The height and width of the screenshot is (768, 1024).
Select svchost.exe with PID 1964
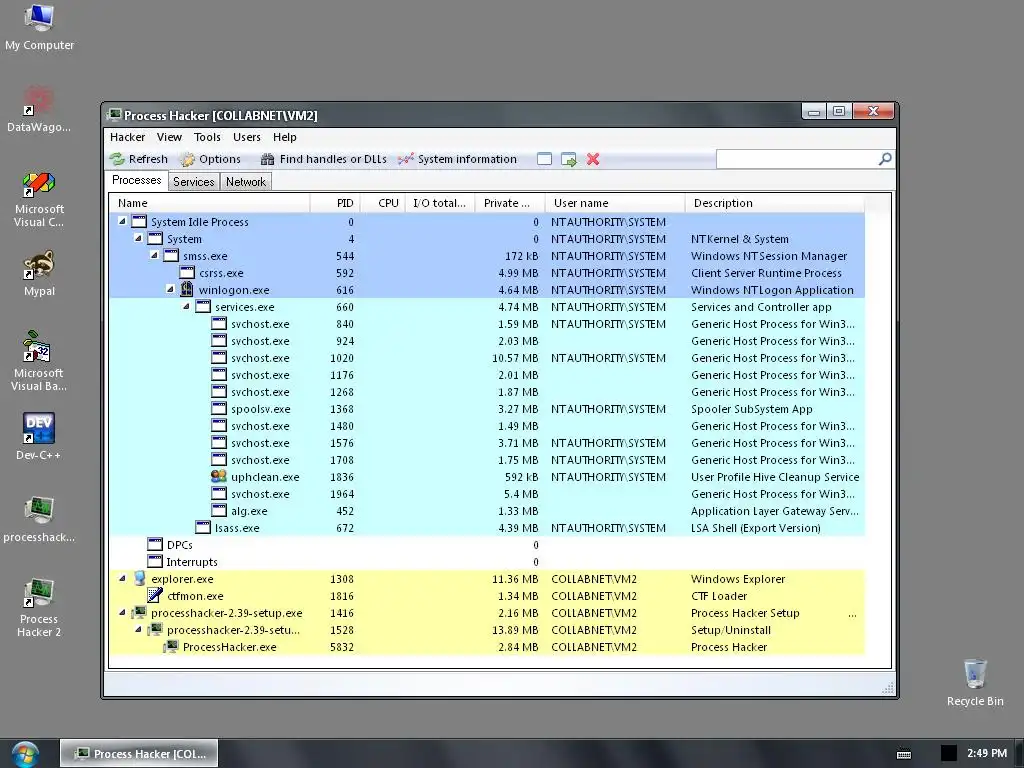point(487,494)
